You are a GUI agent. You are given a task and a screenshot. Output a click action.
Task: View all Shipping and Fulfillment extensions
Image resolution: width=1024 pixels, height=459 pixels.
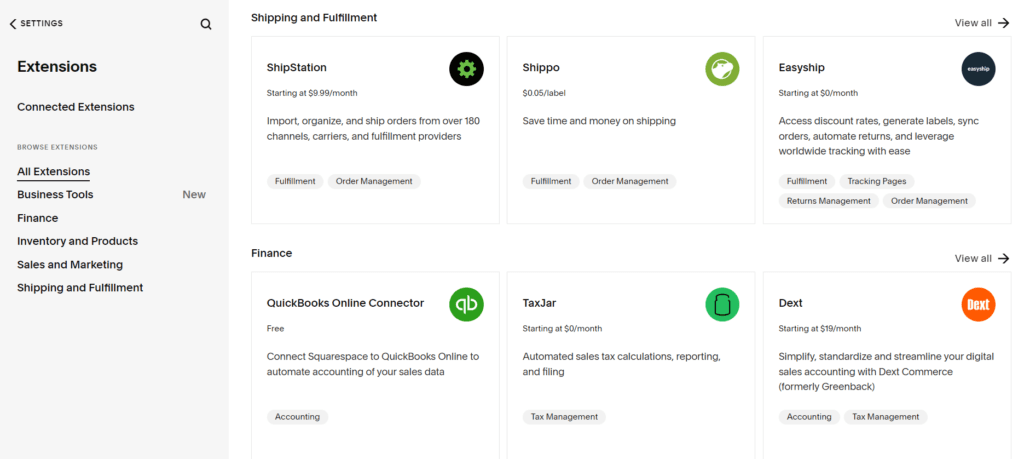point(982,23)
